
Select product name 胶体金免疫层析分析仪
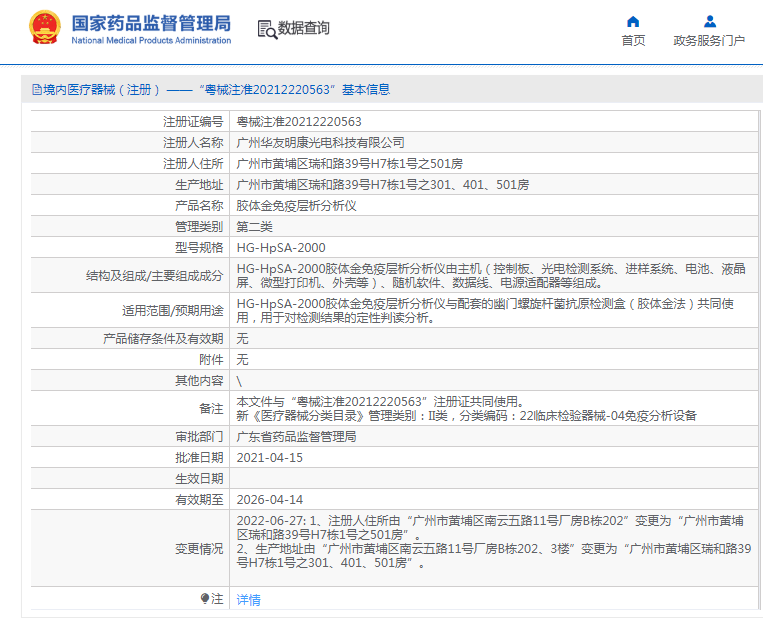coord(296,206)
